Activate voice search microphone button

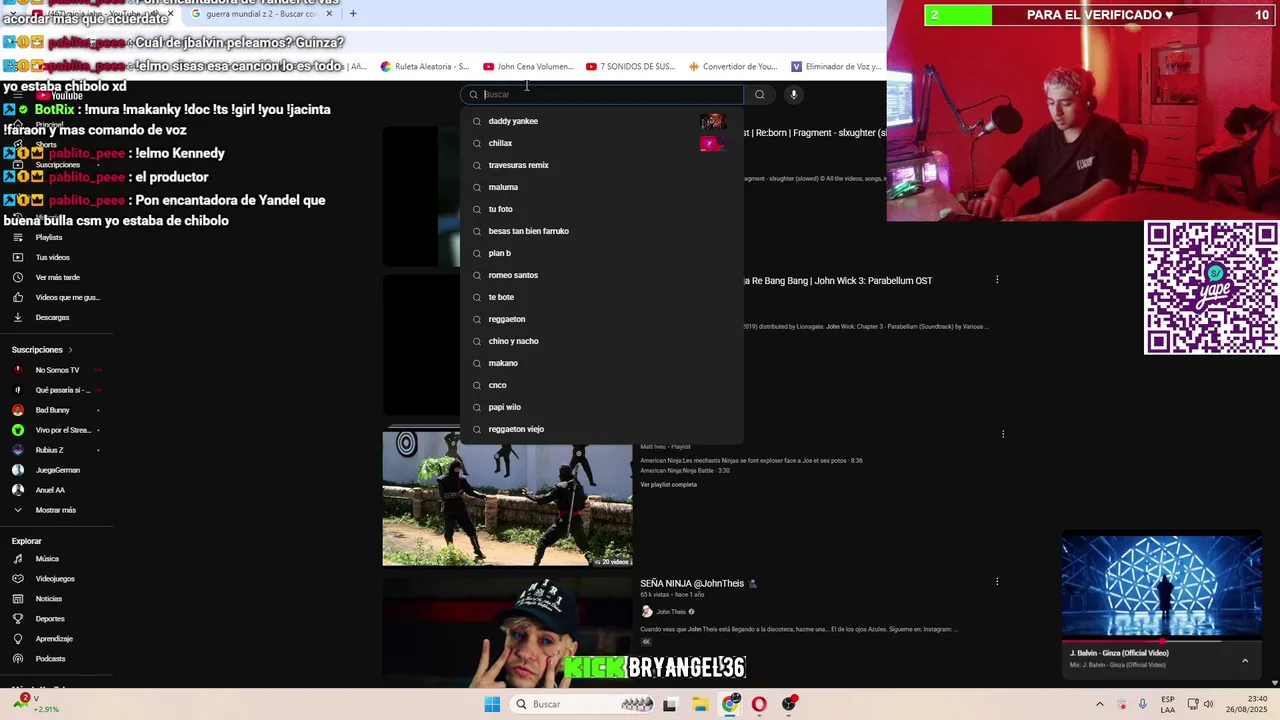click(x=793, y=94)
